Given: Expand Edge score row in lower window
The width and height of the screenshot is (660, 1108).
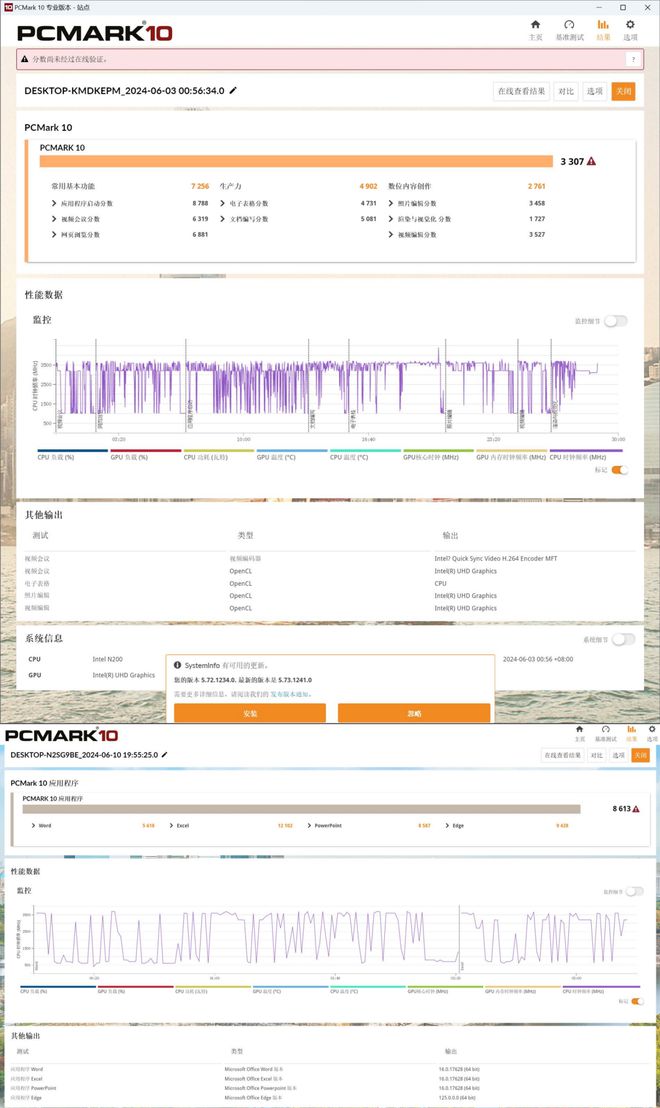Looking at the screenshot, I should 447,825.
